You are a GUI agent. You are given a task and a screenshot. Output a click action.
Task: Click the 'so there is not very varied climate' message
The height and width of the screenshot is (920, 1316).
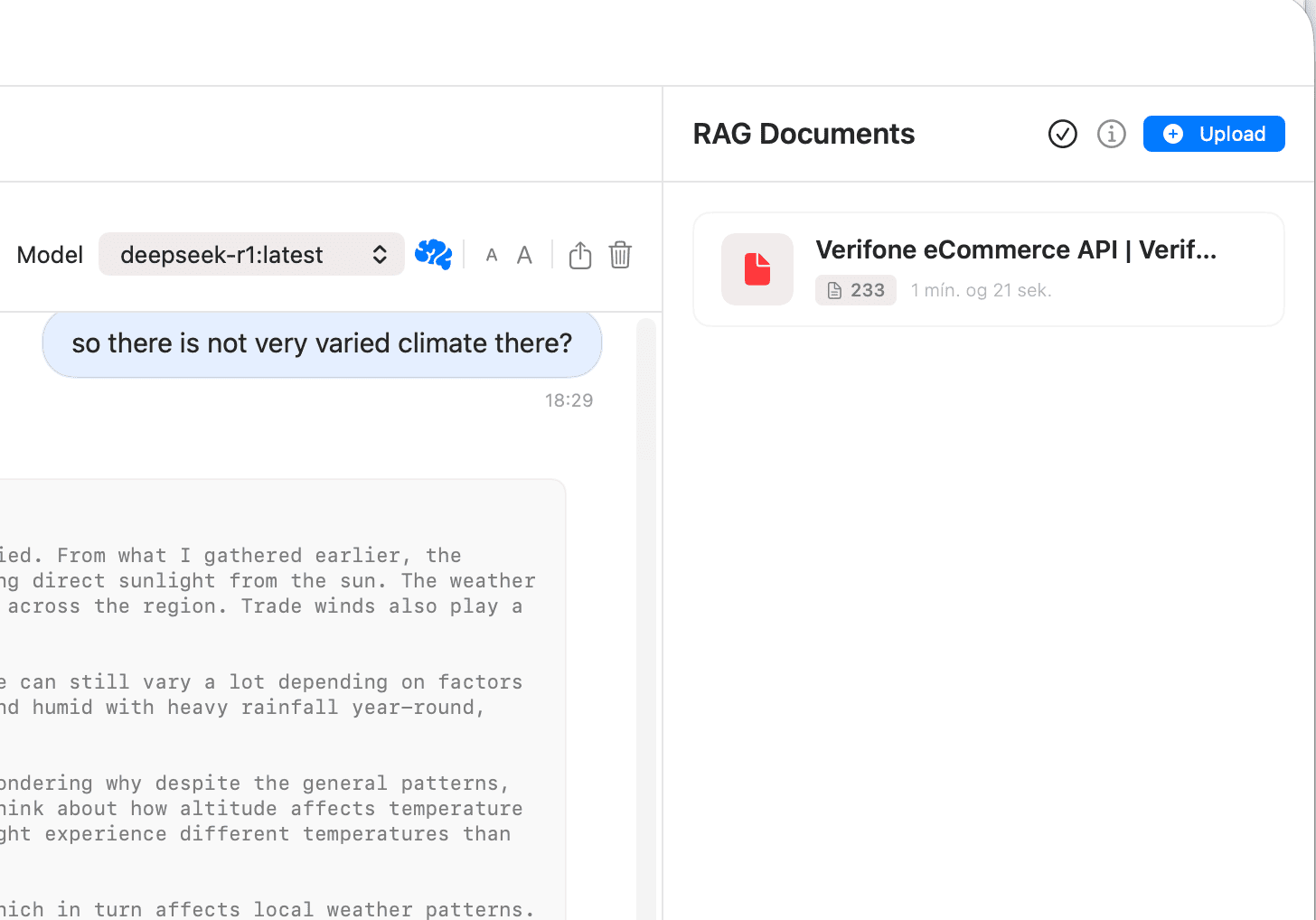pyautogui.click(x=322, y=343)
